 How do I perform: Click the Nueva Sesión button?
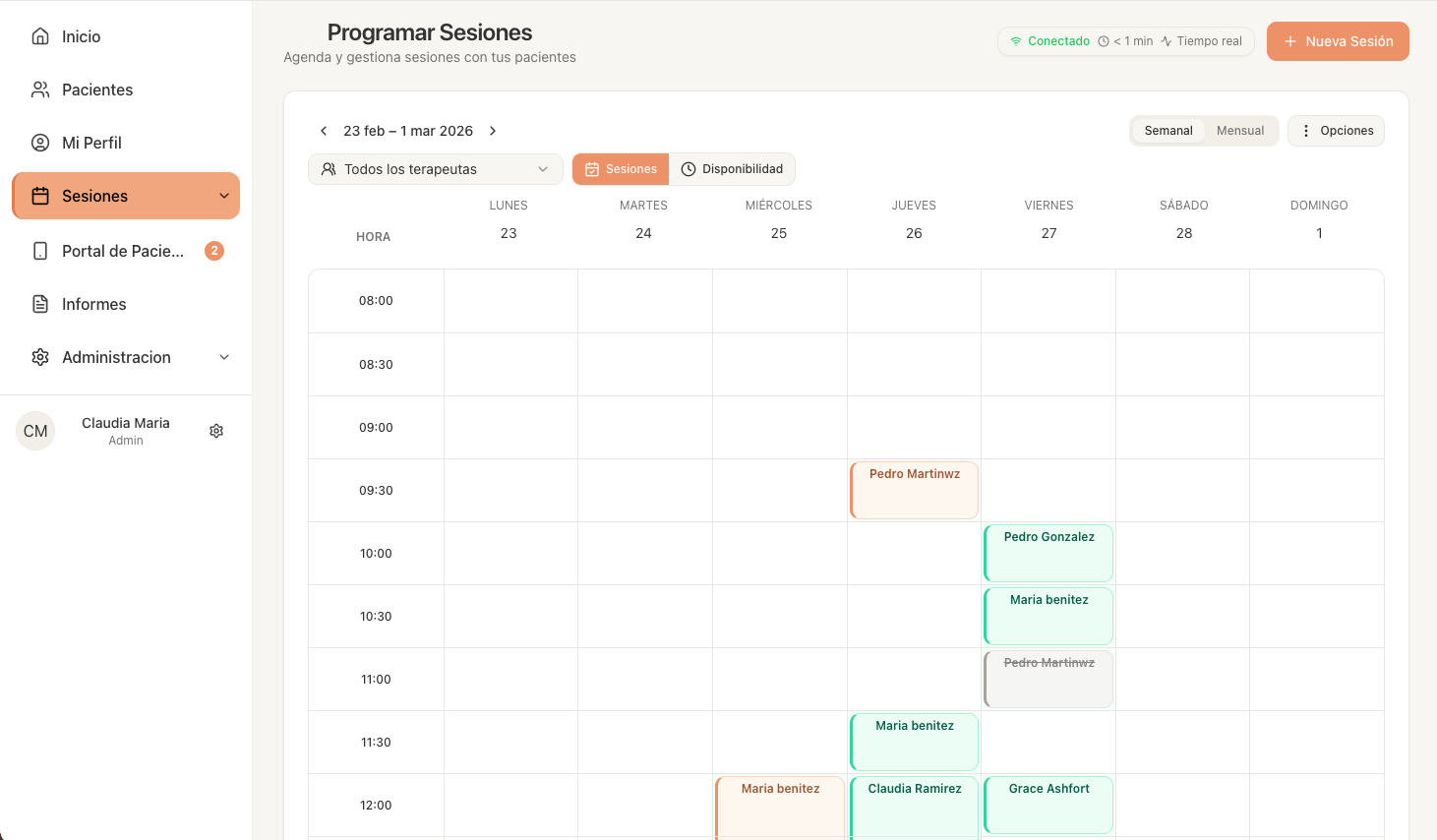[1338, 41]
